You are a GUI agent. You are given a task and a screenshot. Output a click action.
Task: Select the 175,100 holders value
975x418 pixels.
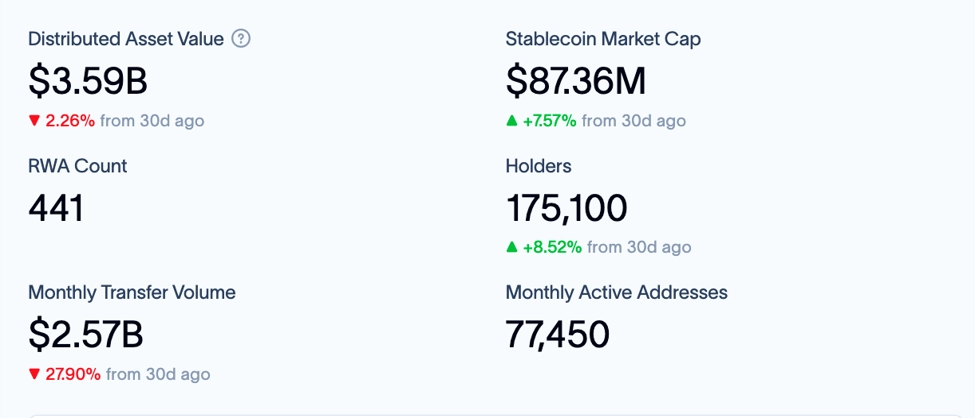pos(566,209)
